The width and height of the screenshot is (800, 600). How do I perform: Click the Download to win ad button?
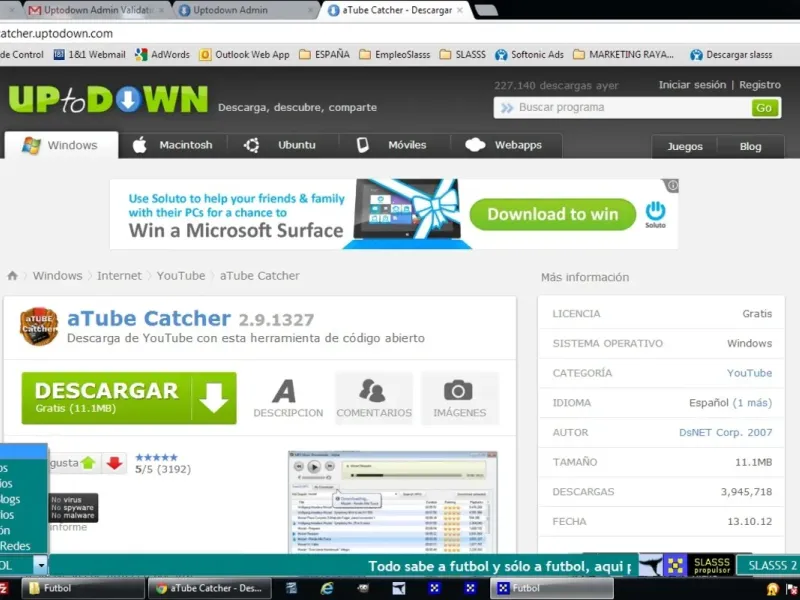[553, 214]
